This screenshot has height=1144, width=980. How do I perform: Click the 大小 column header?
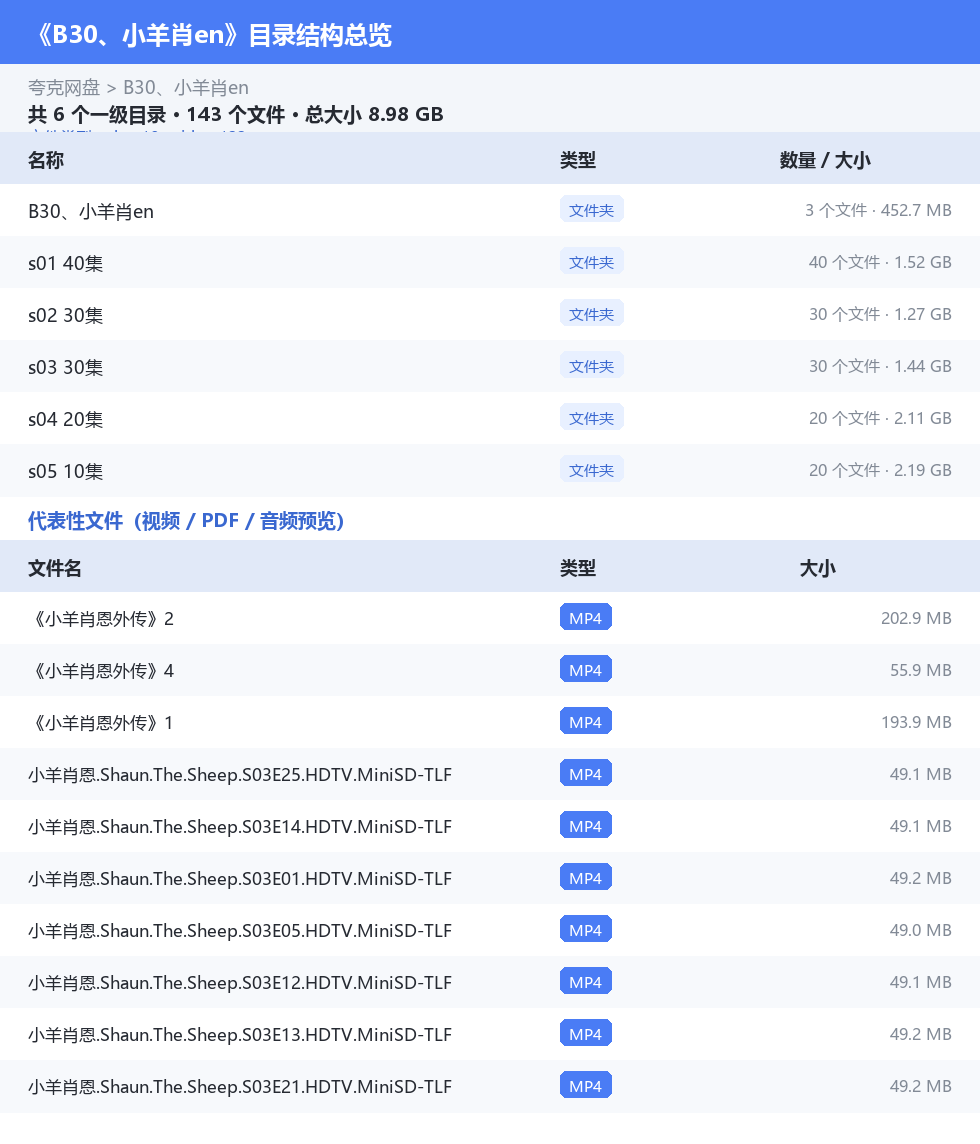817,568
